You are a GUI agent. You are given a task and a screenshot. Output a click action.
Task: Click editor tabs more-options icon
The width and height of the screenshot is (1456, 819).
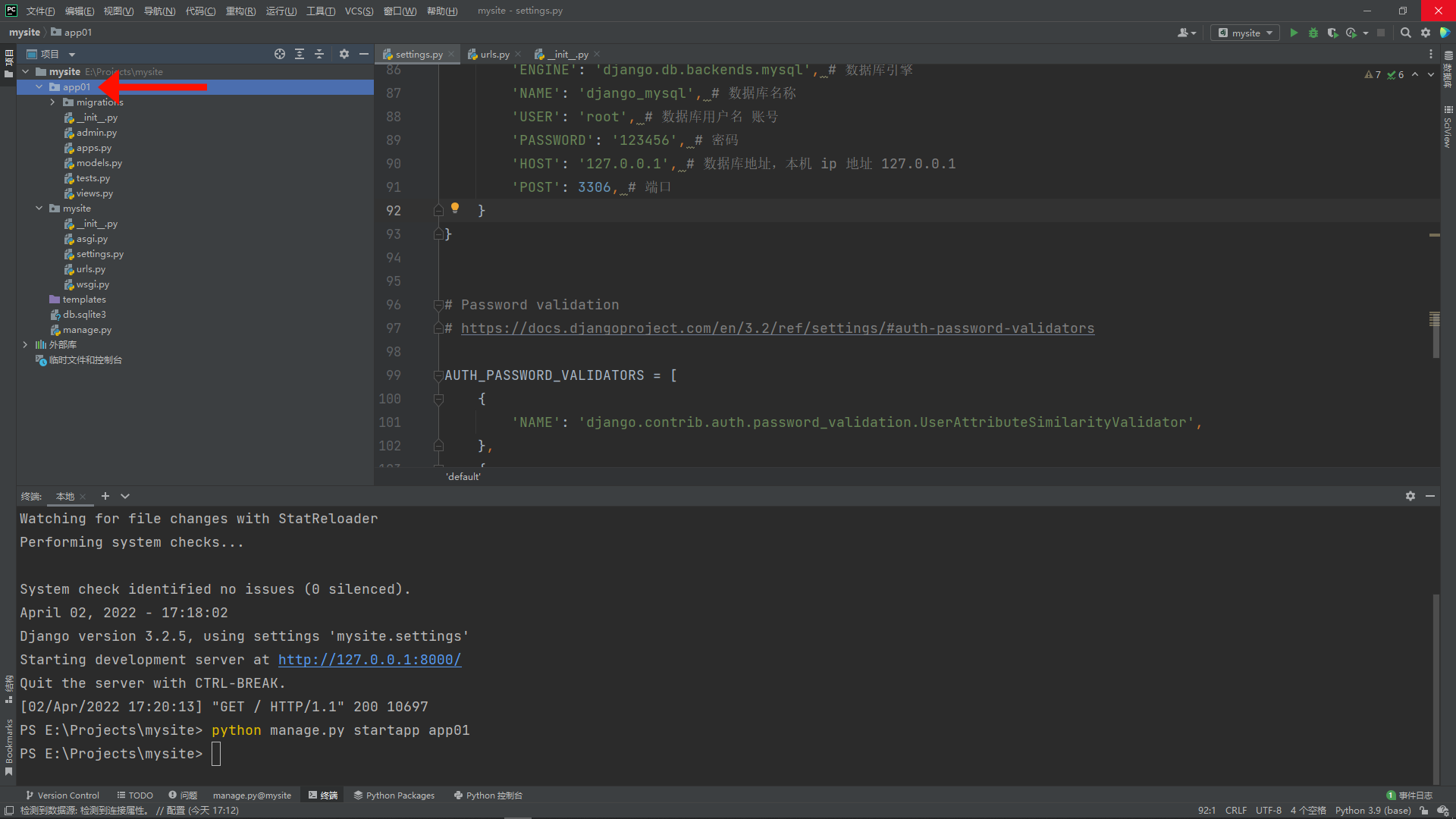click(1431, 54)
